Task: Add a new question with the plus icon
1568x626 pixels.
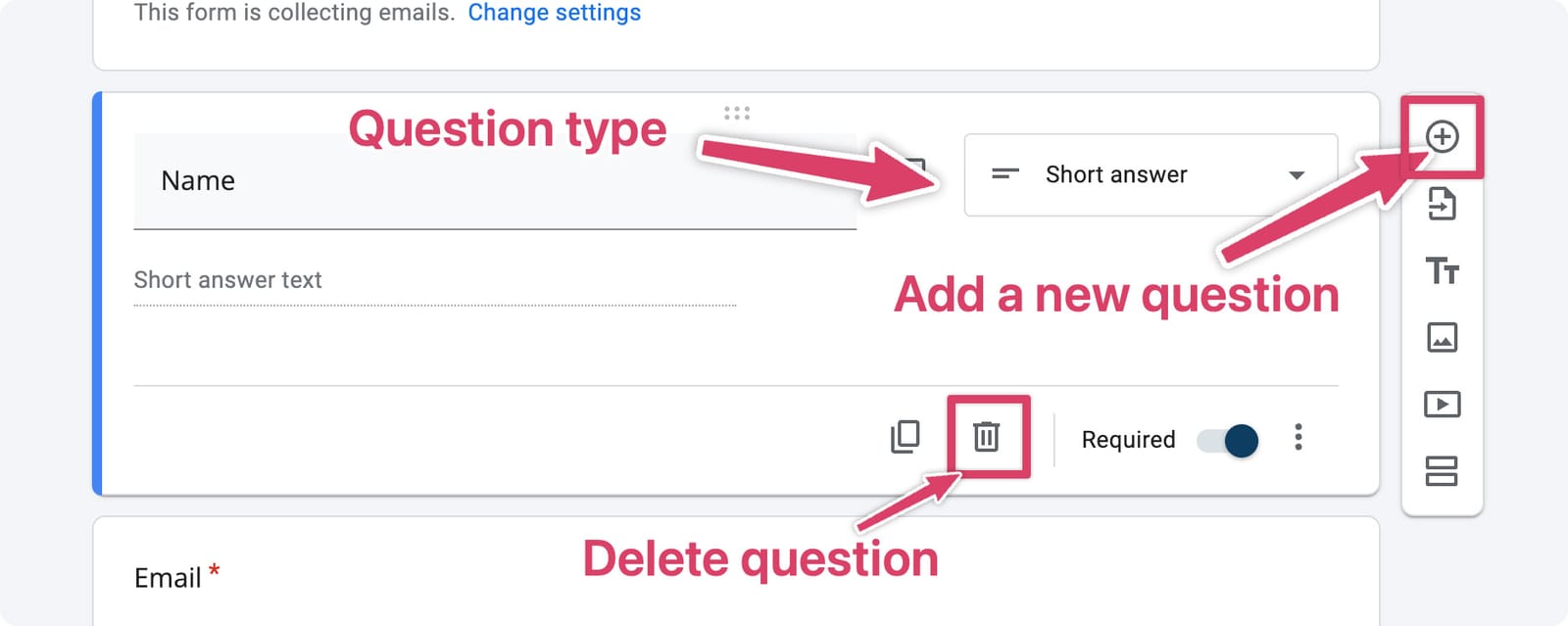Action: pos(1441,137)
